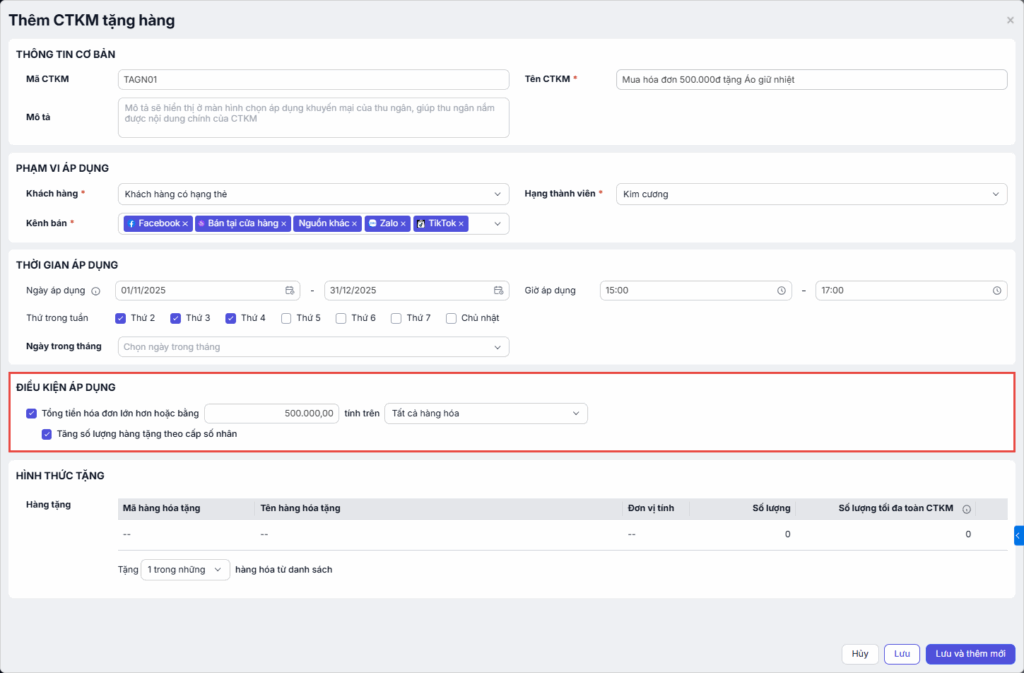This screenshot has width=1024, height=673.
Task: Click calendar icon in start date field
Action: (x=290, y=291)
